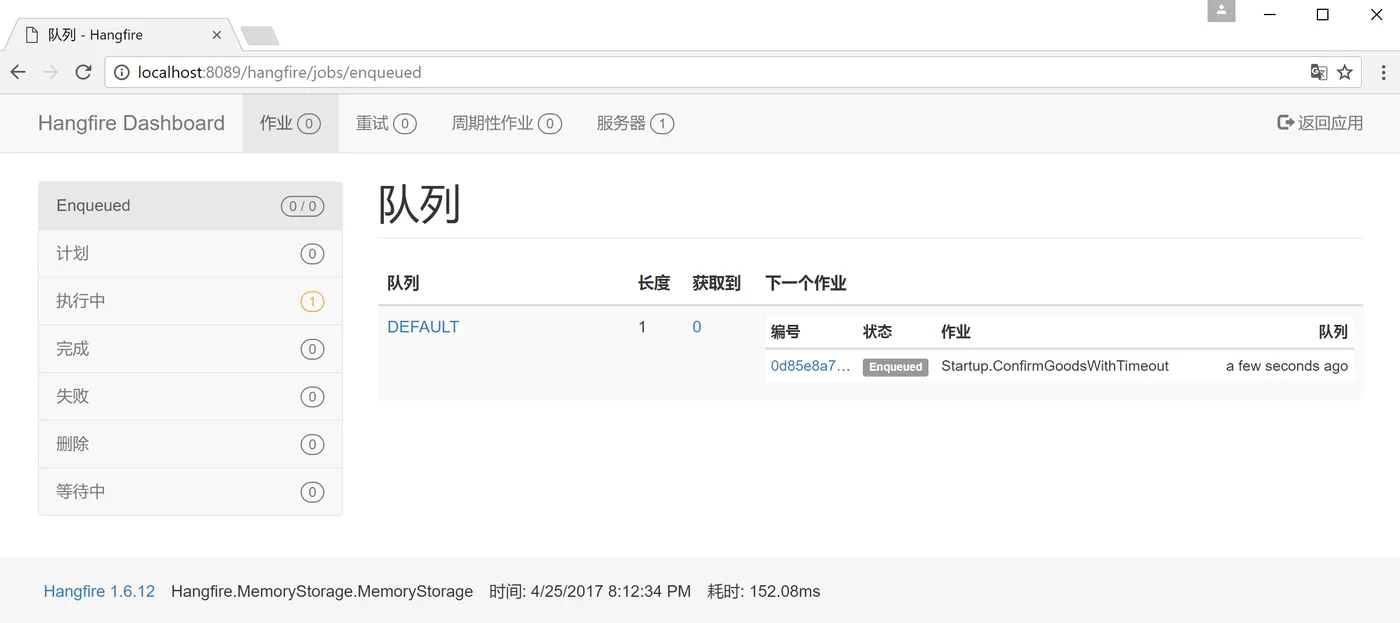Screen dimensions: 1400x623
Task: Open the 重试 navigation tab
Action: point(386,123)
